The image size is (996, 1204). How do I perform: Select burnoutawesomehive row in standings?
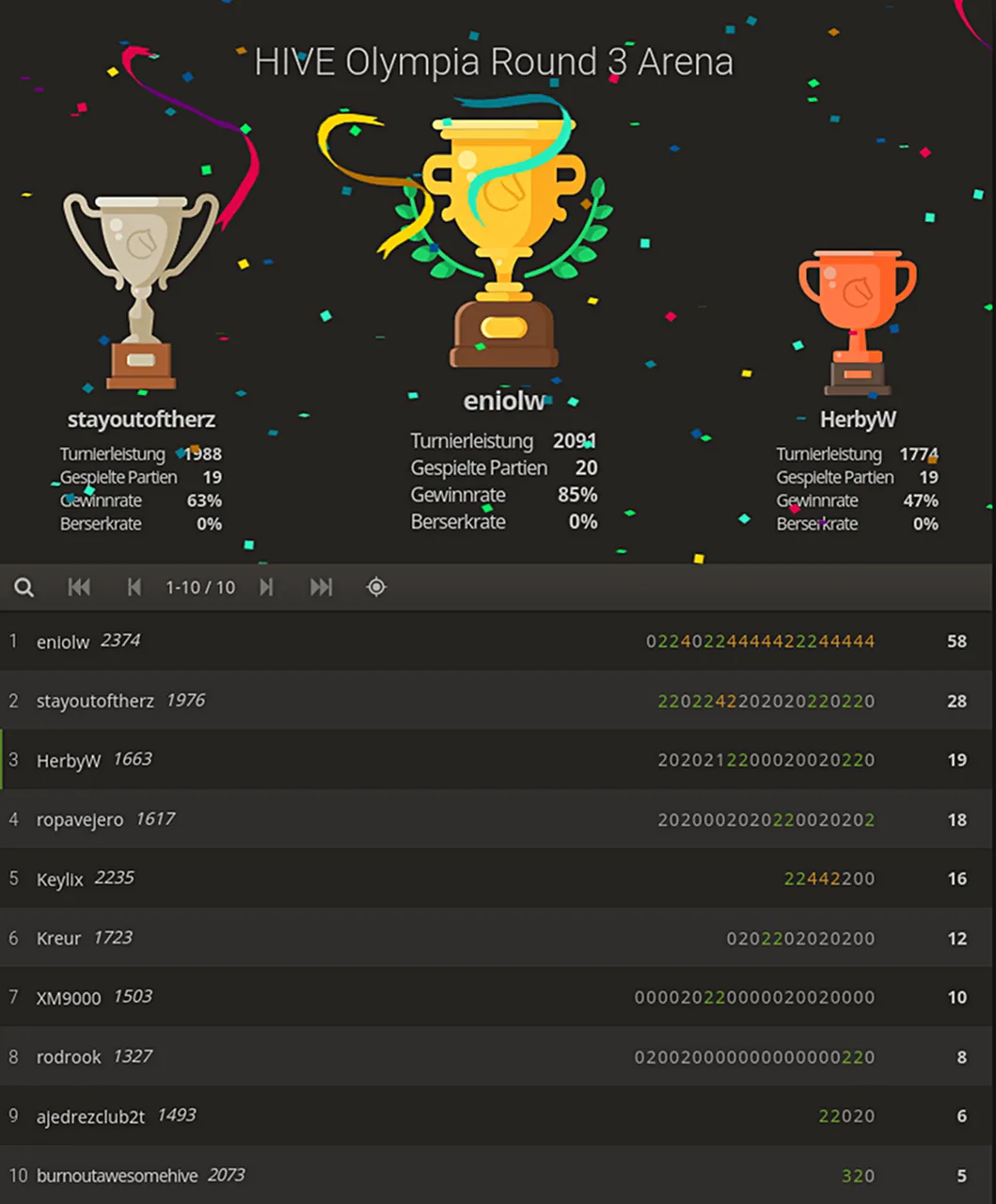(x=498, y=1175)
